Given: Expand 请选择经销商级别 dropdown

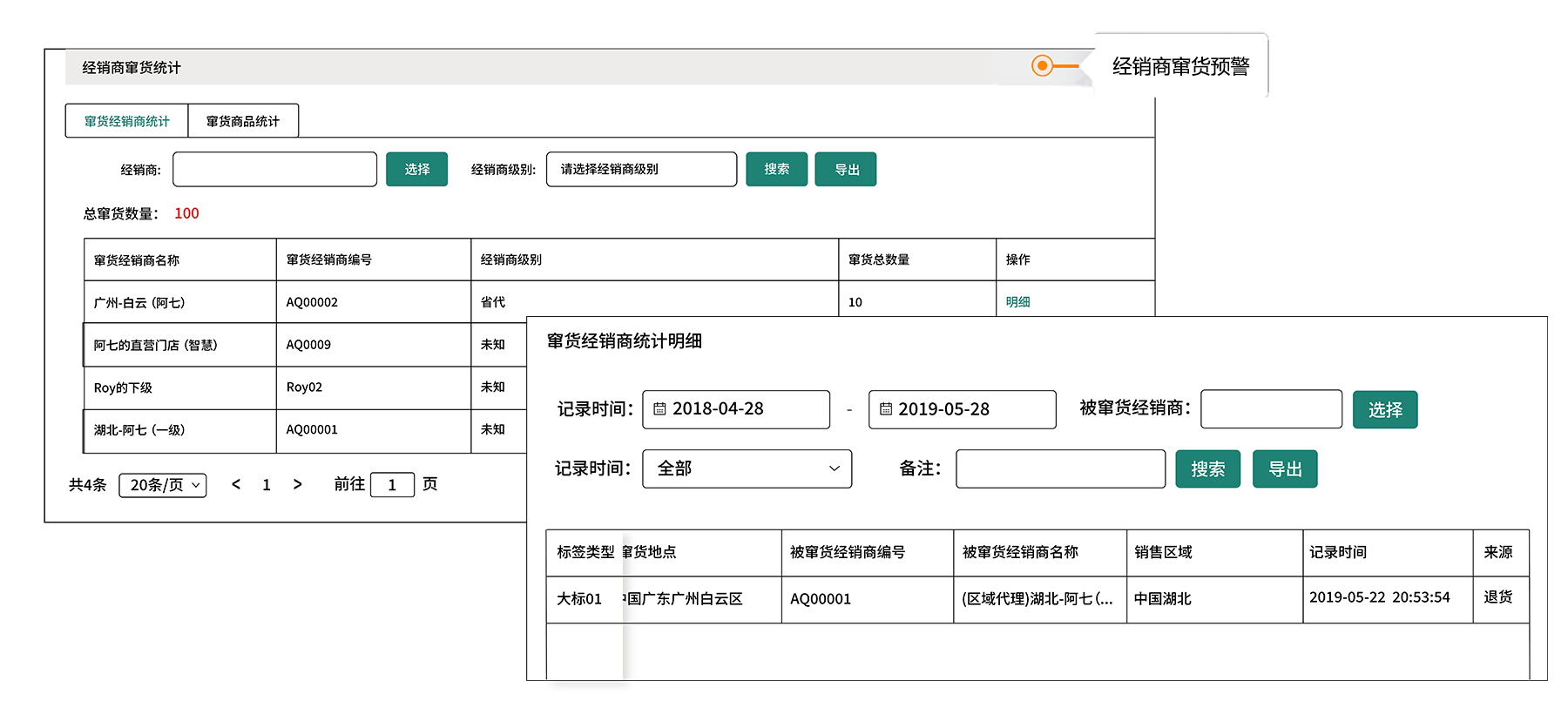Looking at the screenshot, I should pyautogui.click(x=641, y=169).
